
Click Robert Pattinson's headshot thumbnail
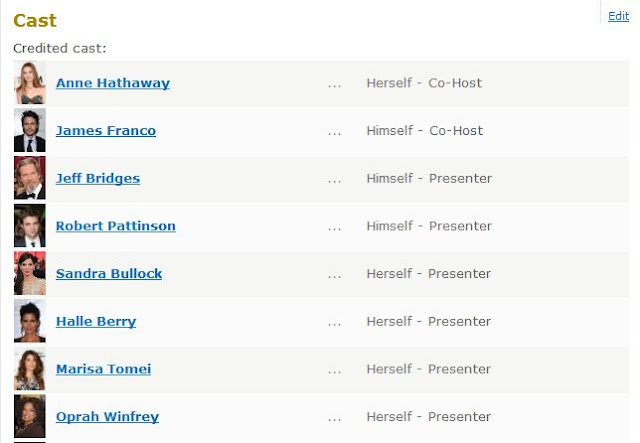pyautogui.click(x=30, y=226)
